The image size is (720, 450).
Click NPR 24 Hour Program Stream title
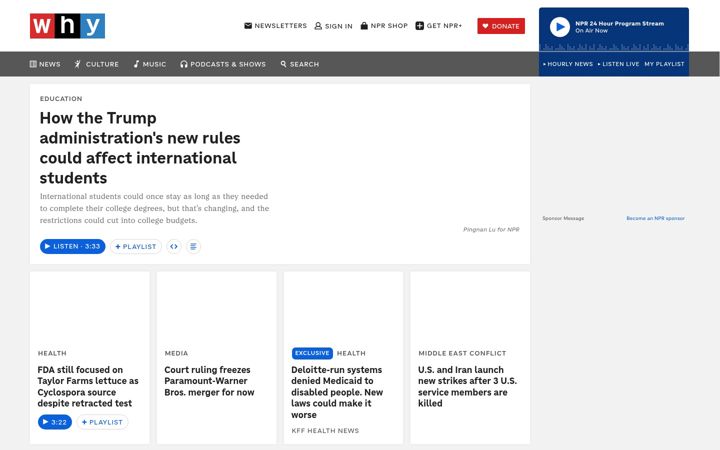pyautogui.click(x=619, y=23)
